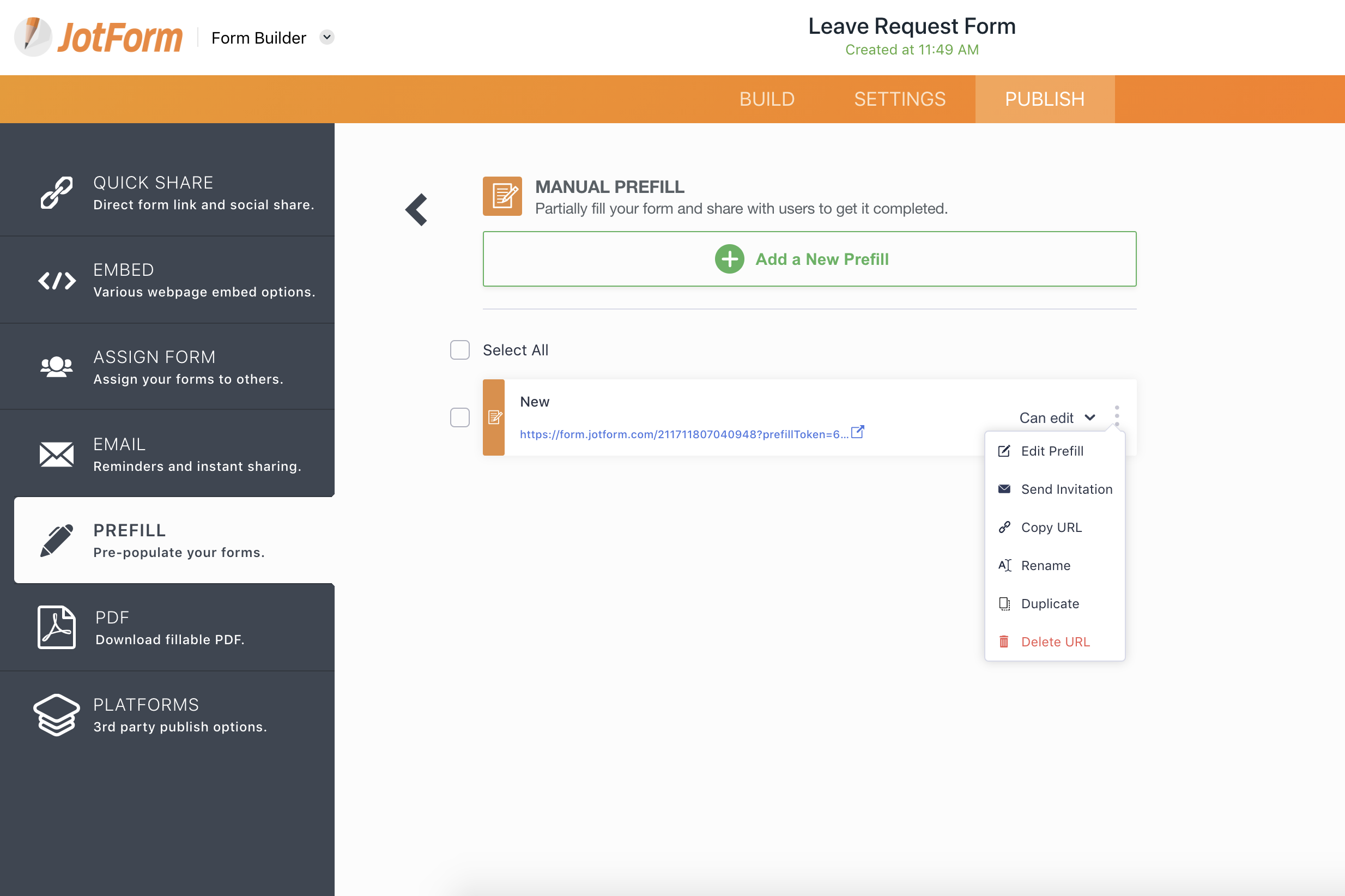1345x896 pixels.
Task: Open the Can edit permission dropdown
Action: [1057, 417]
